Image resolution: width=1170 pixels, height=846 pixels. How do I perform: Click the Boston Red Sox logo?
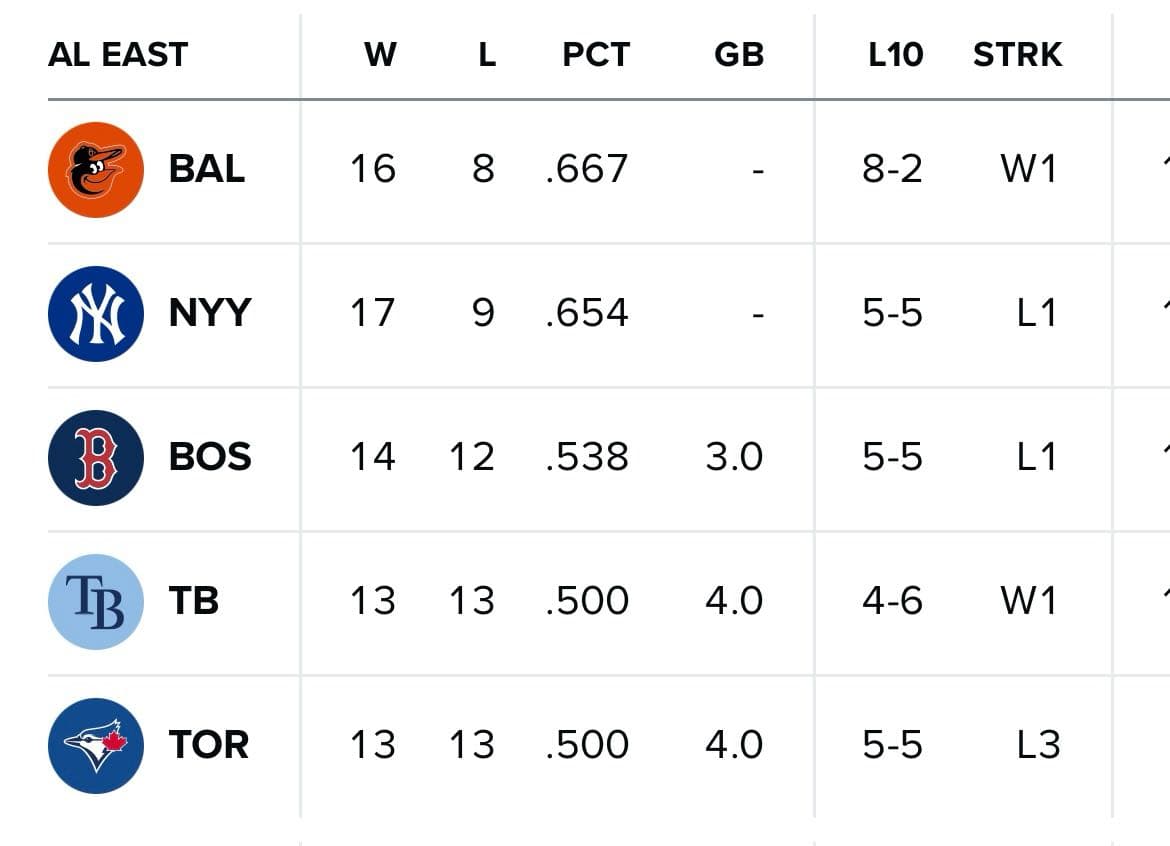point(96,458)
